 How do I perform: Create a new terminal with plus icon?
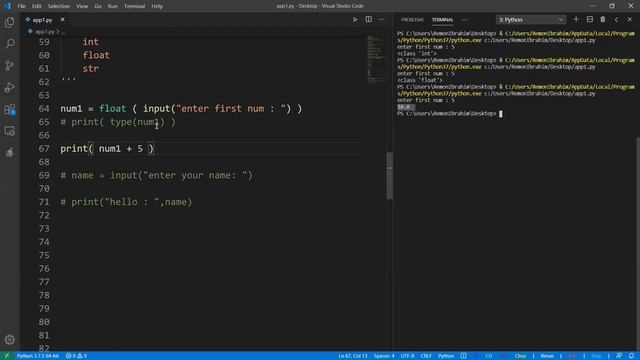coord(576,20)
